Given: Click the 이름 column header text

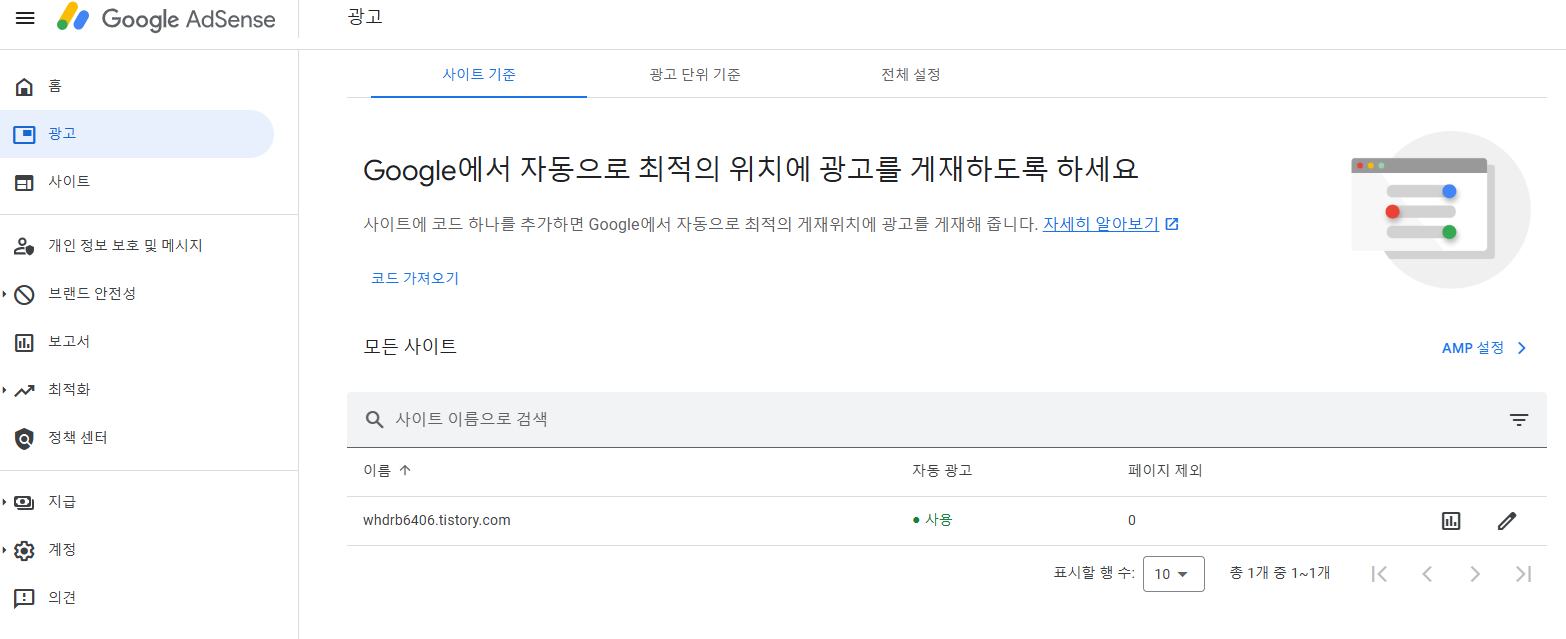Looking at the screenshot, I should [x=377, y=471].
